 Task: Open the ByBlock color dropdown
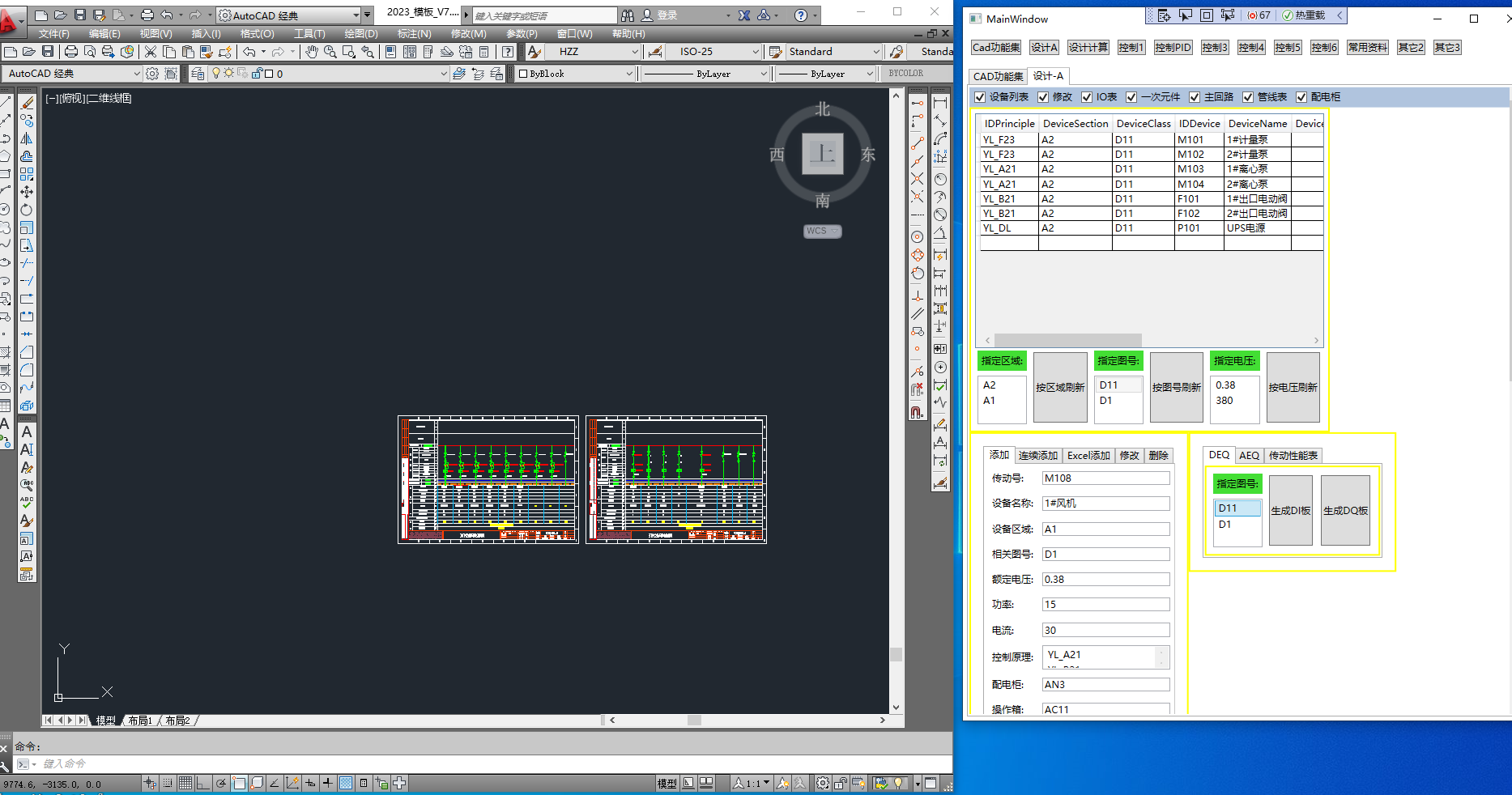tap(629, 74)
